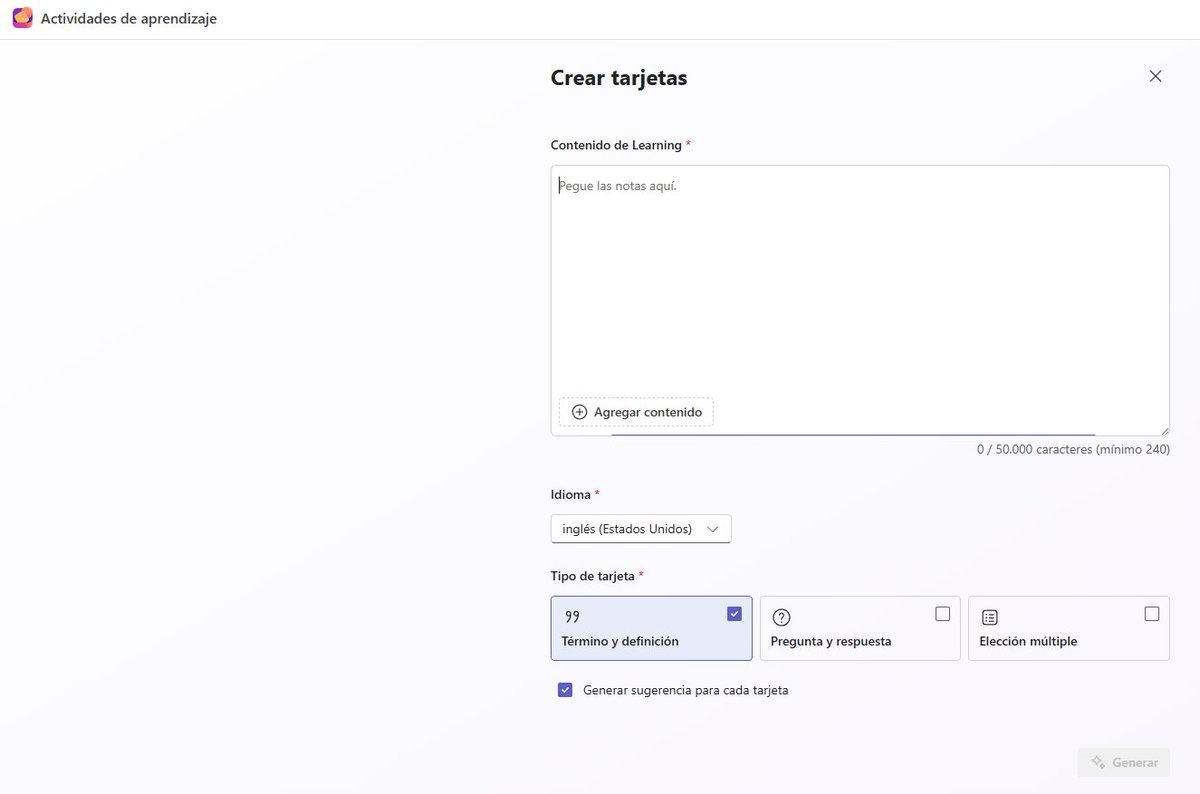Image resolution: width=1200 pixels, height=794 pixels.
Task: Select the Término y definición card type
Action: 651,628
